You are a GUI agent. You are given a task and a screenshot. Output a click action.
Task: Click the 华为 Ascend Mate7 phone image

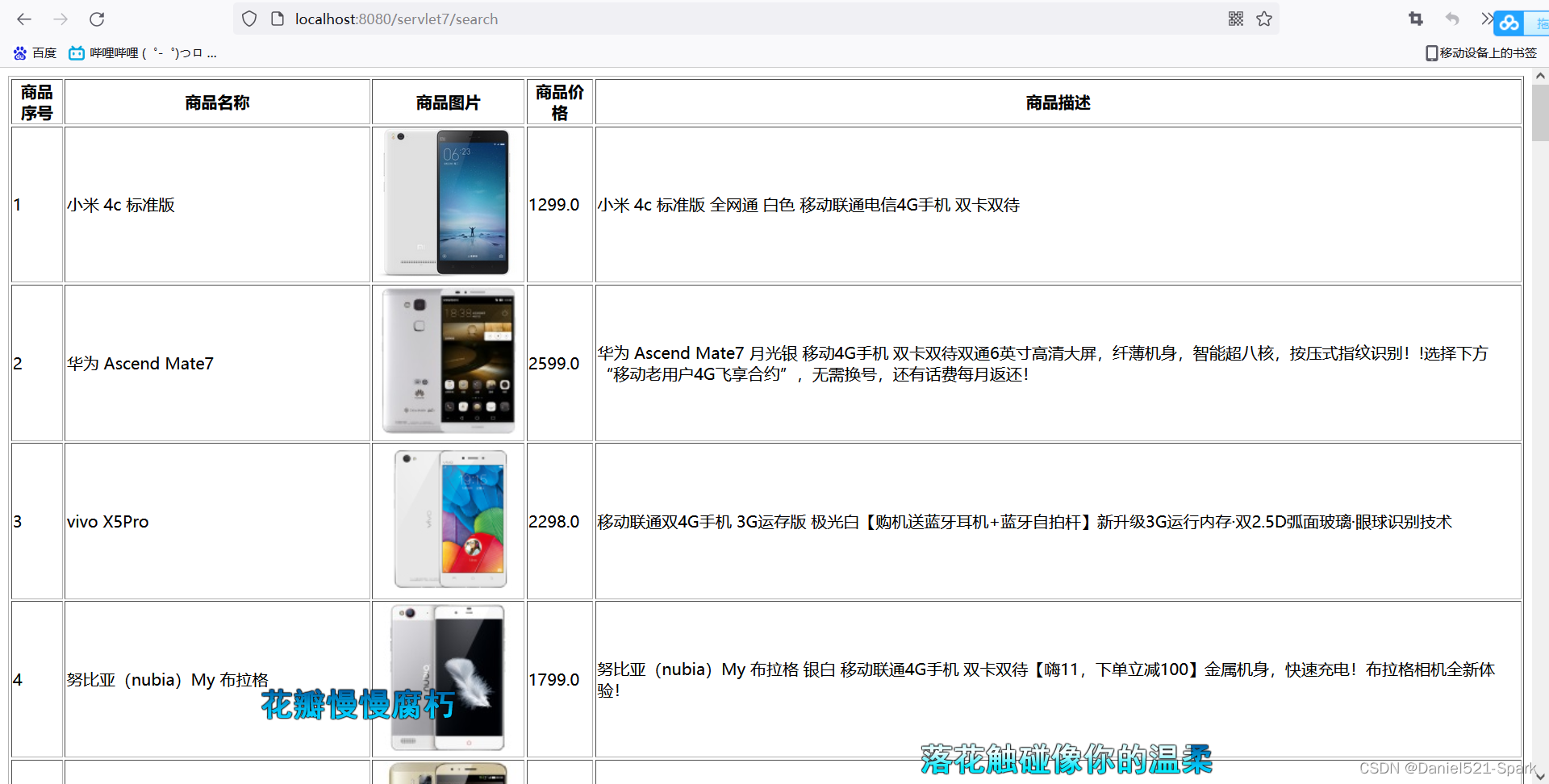point(449,361)
